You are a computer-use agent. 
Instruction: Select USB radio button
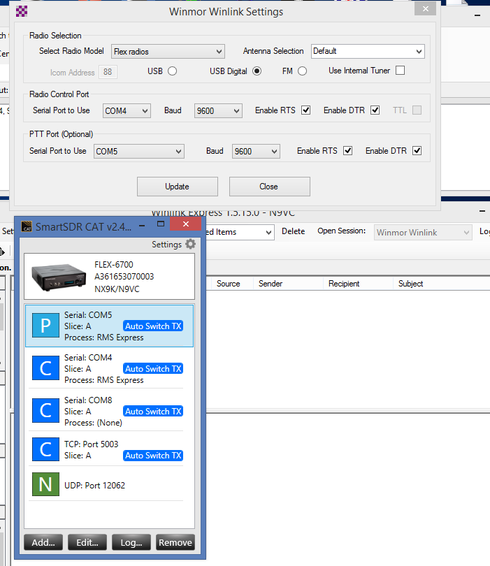point(172,71)
